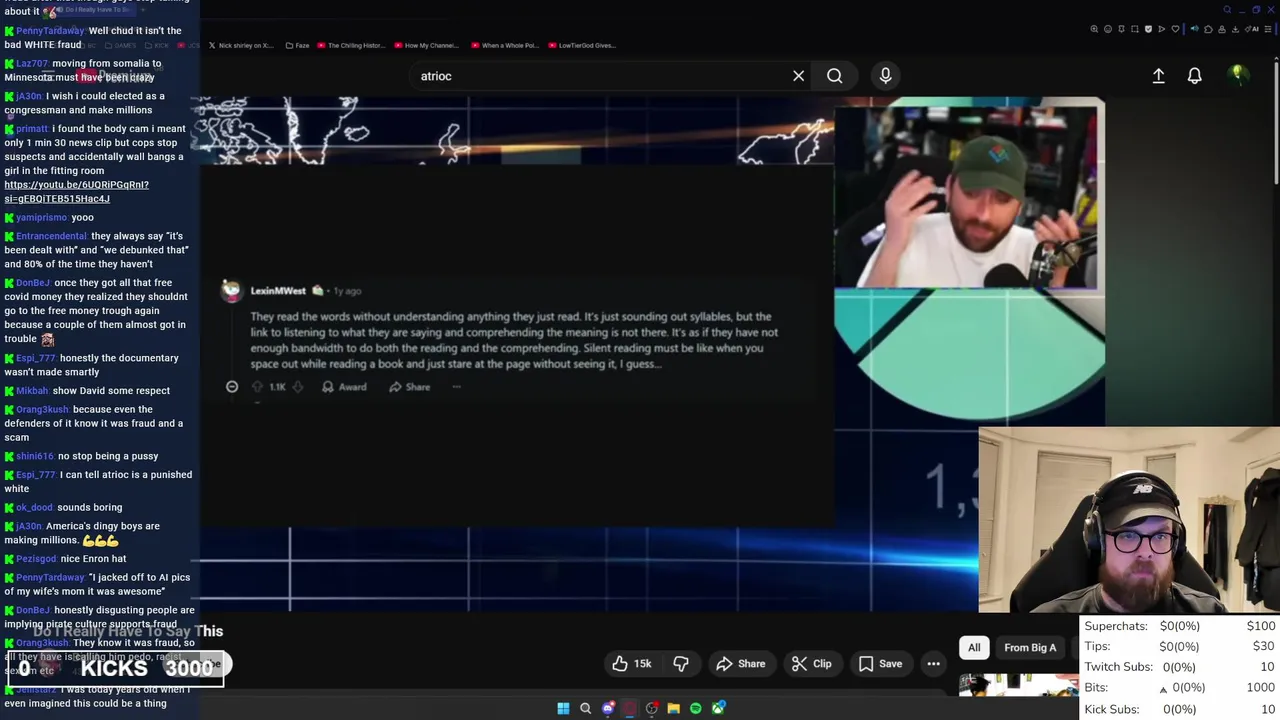Open the comment's three-dot overflow menu
This screenshot has width=1280, height=720.
coord(456,387)
